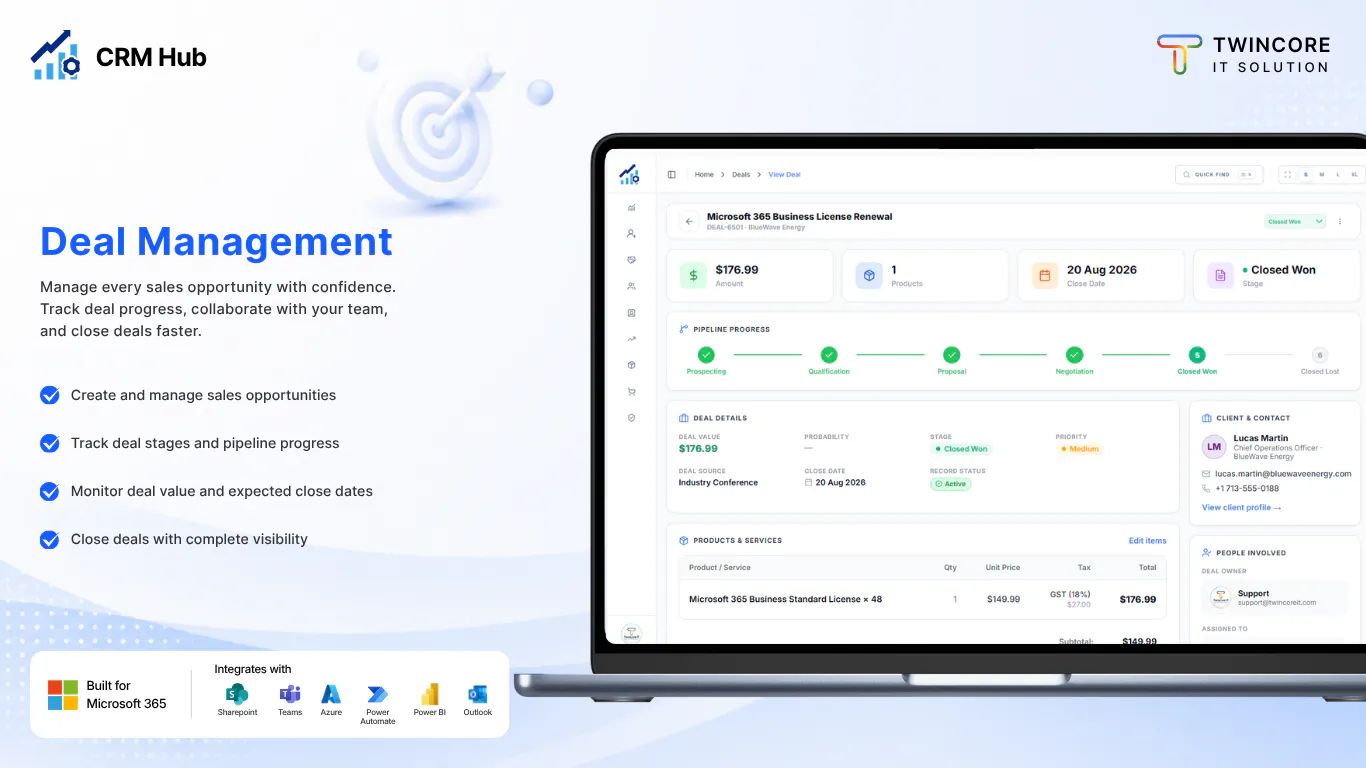Click the CRM Hub logo in laptop sidebar
Screen dimensions: 1366x768
pos(628,174)
